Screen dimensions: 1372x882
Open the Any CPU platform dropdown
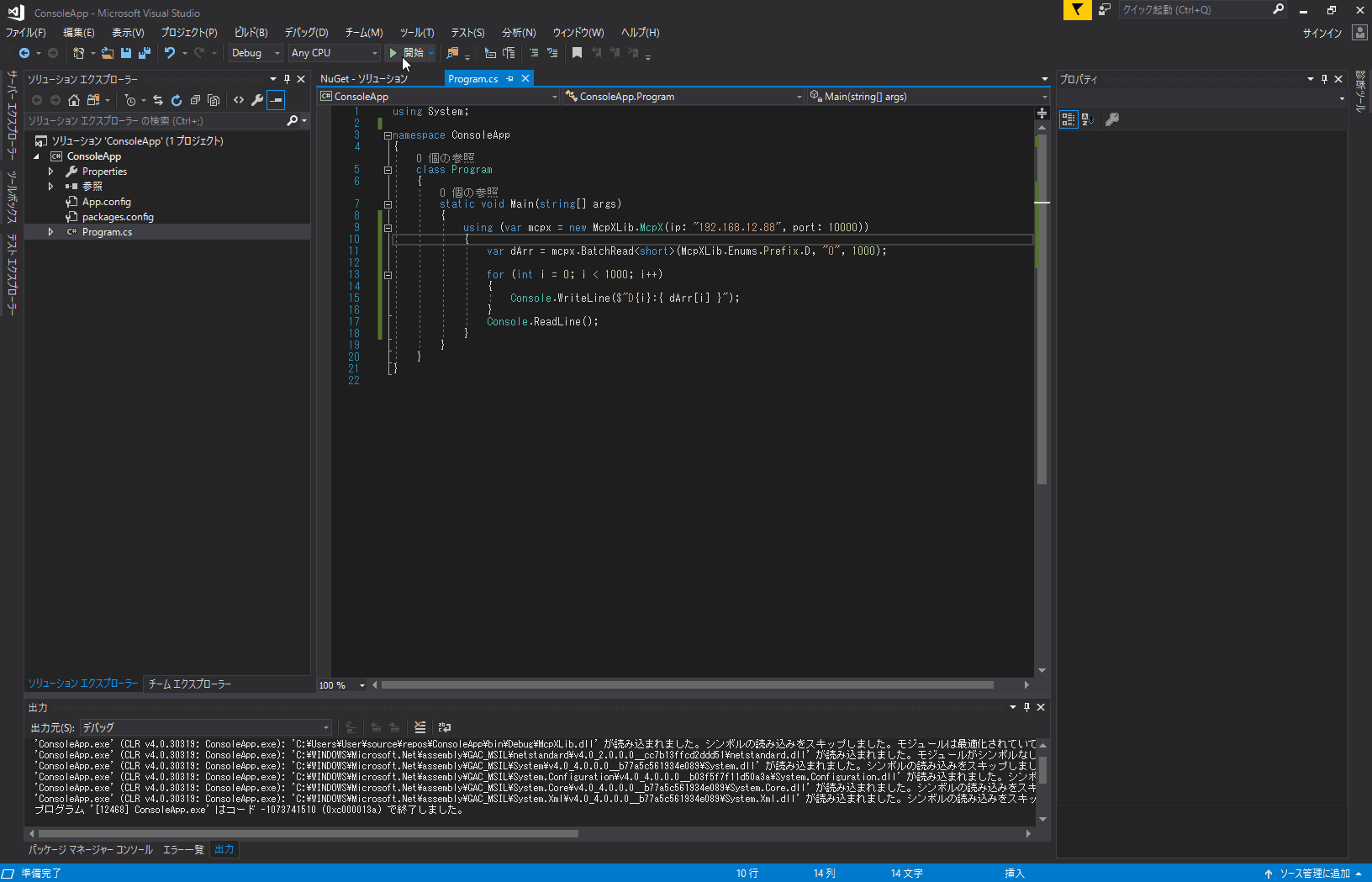pos(334,52)
